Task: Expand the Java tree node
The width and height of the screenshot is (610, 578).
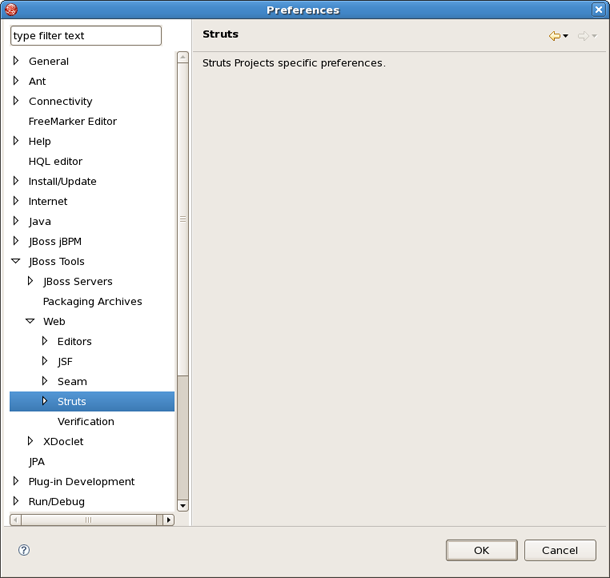Action: tap(16, 221)
